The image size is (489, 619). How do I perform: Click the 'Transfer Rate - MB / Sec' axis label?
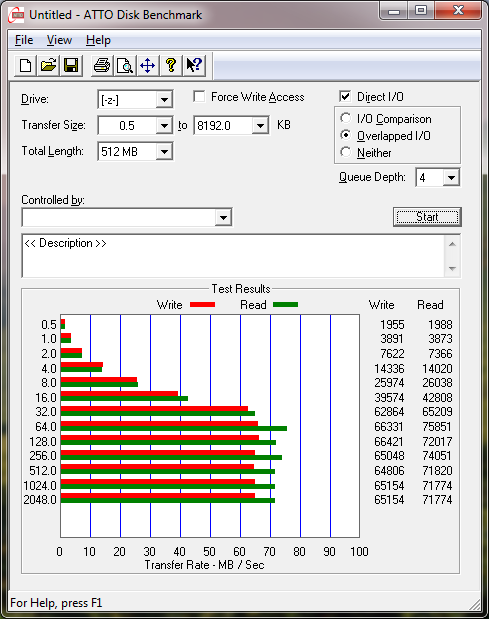[204, 565]
